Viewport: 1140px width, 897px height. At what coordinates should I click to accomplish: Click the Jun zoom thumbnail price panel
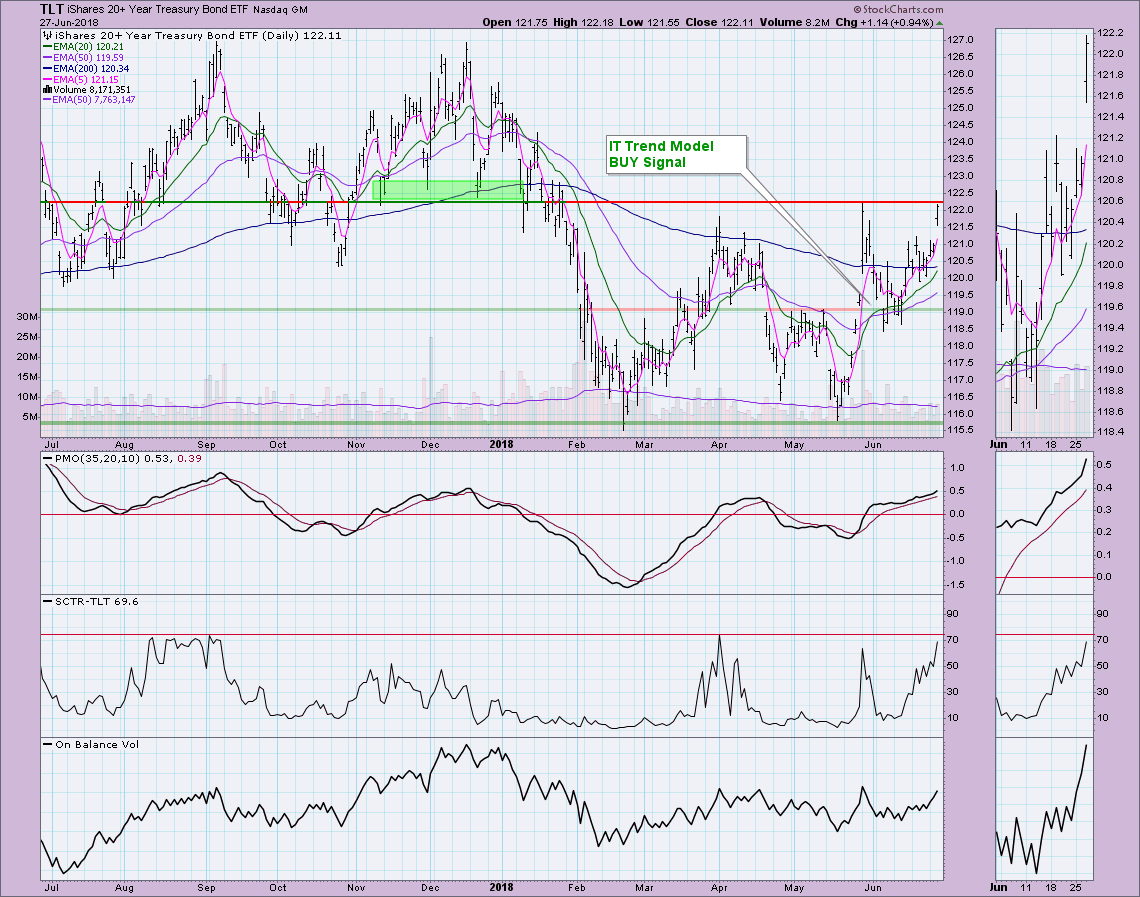(x=1043, y=230)
